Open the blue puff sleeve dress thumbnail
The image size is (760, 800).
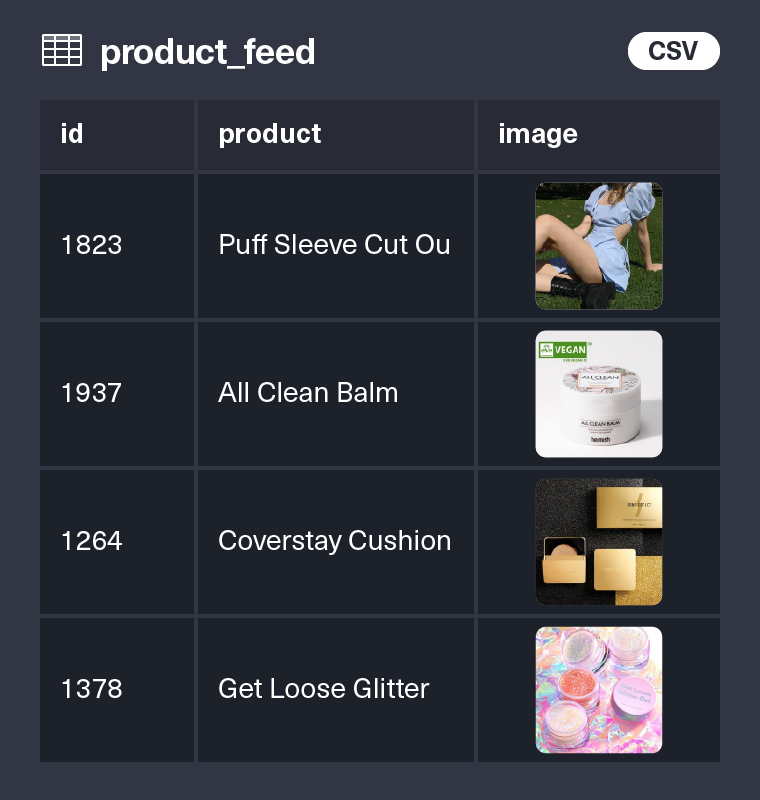(x=599, y=246)
